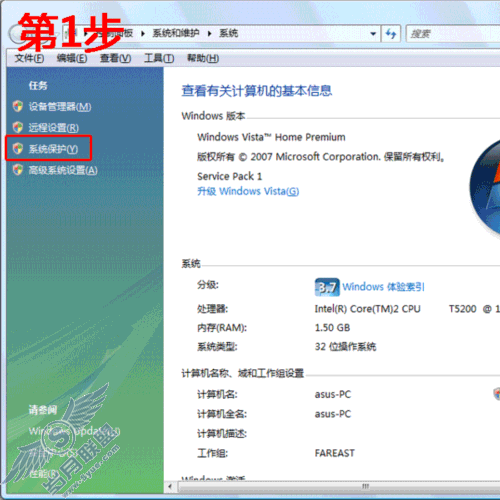This screenshot has height=500, width=500.
Task: Click the 版权所有 2007 Microsoft copyright line
Action: (x=321, y=157)
